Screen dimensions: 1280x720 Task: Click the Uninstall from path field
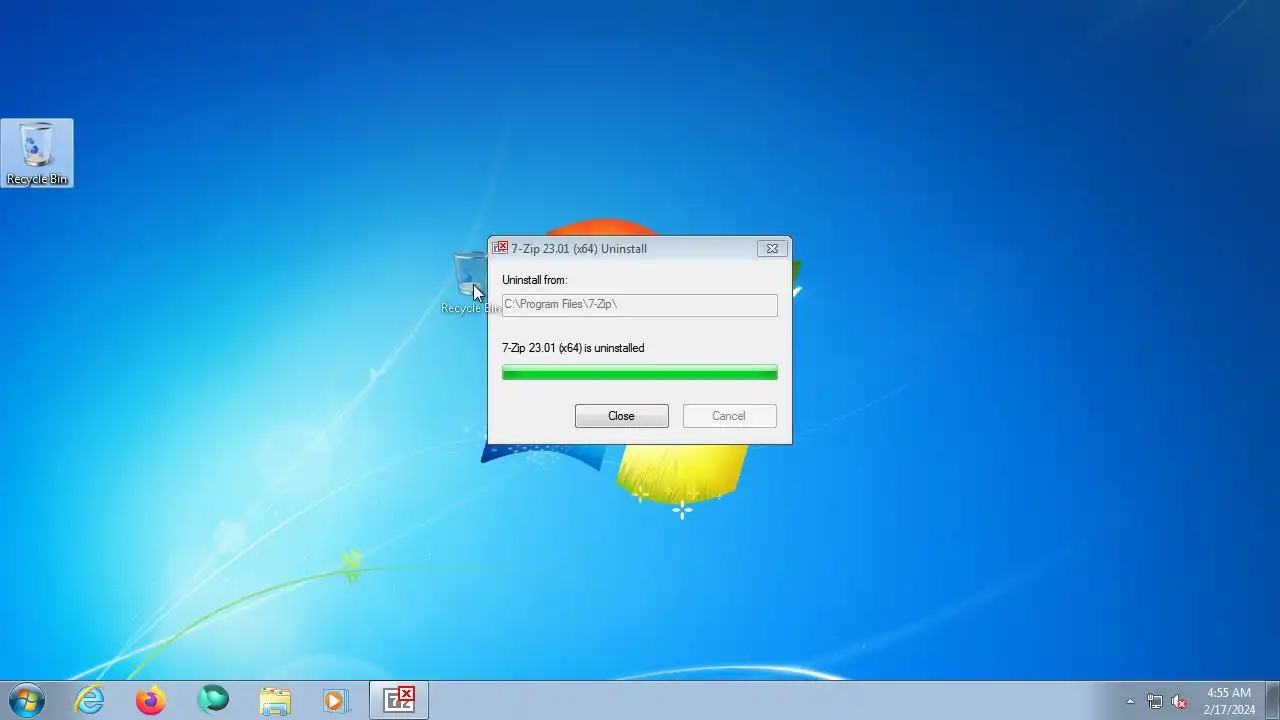coord(639,304)
